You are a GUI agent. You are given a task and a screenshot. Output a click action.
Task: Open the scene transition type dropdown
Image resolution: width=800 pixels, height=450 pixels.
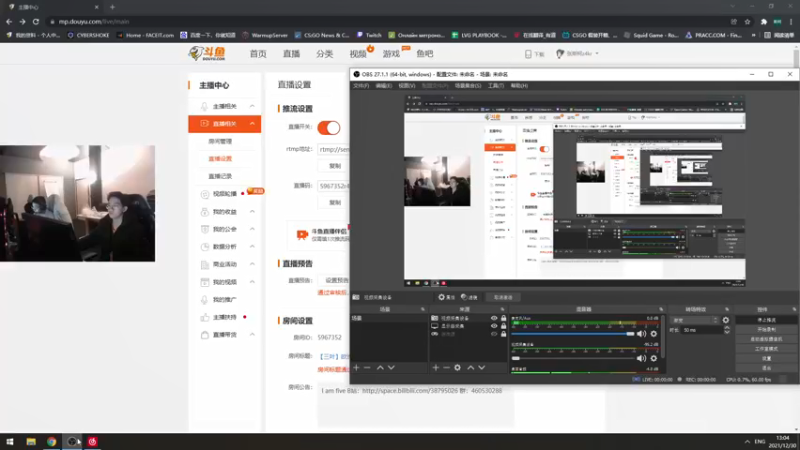point(694,320)
